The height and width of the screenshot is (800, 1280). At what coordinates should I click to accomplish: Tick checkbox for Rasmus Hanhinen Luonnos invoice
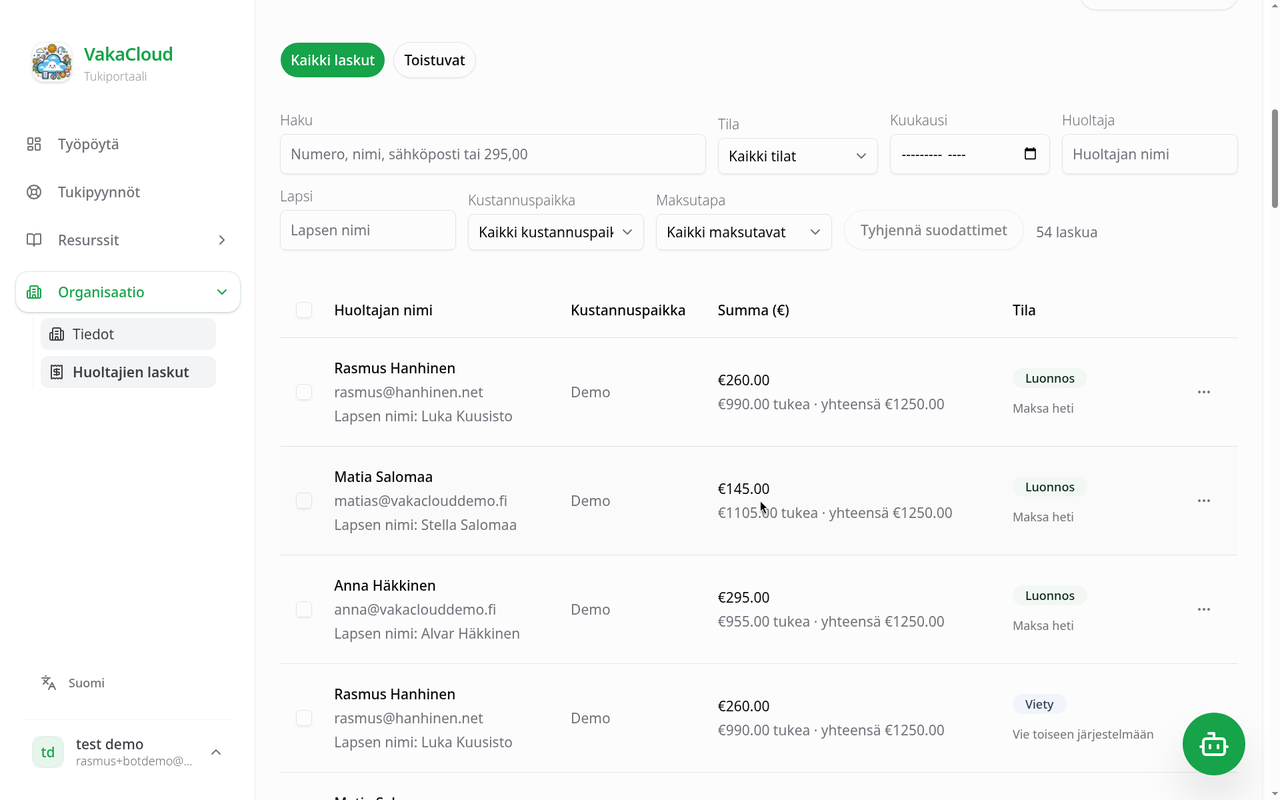tap(304, 392)
